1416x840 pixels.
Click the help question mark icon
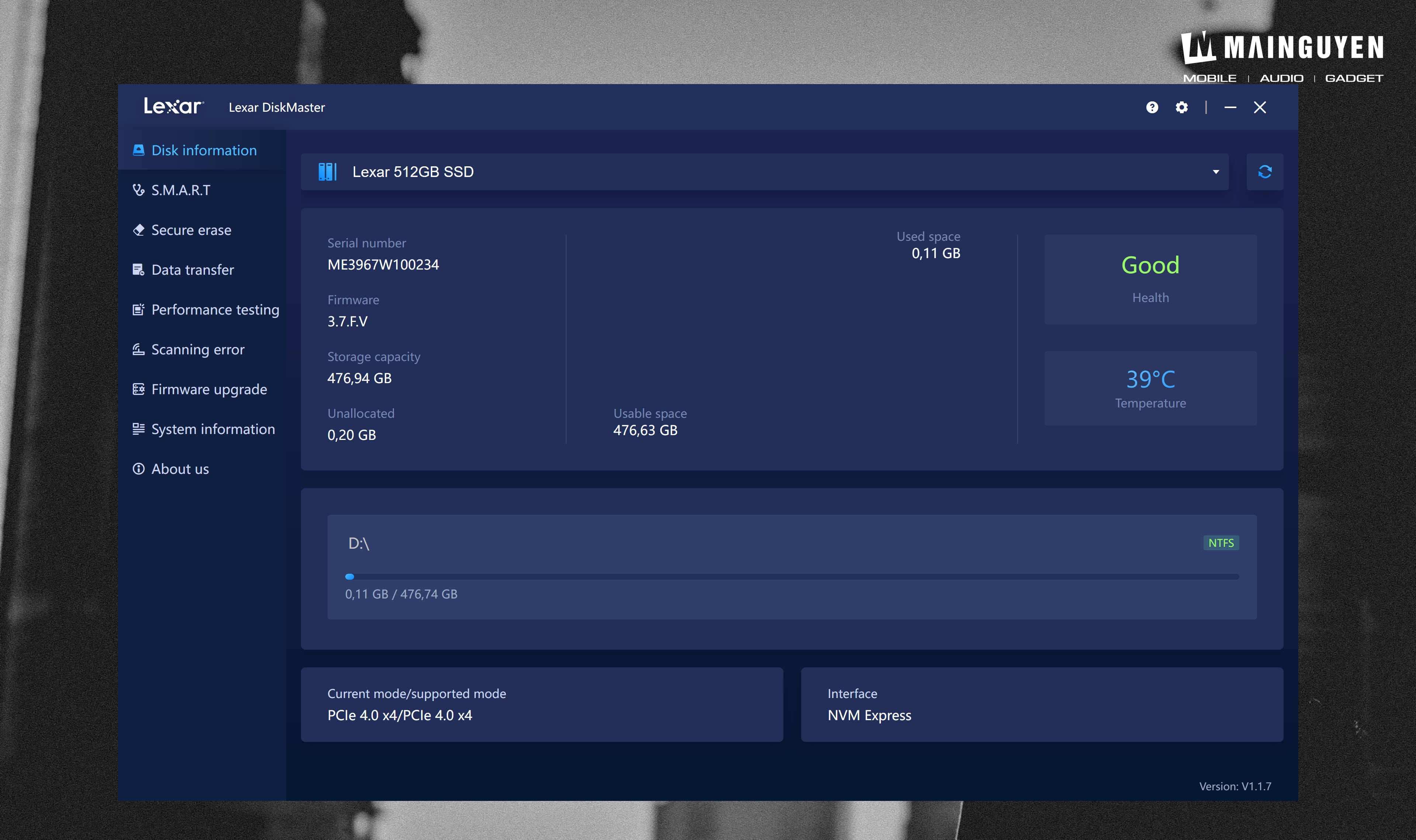point(1152,108)
